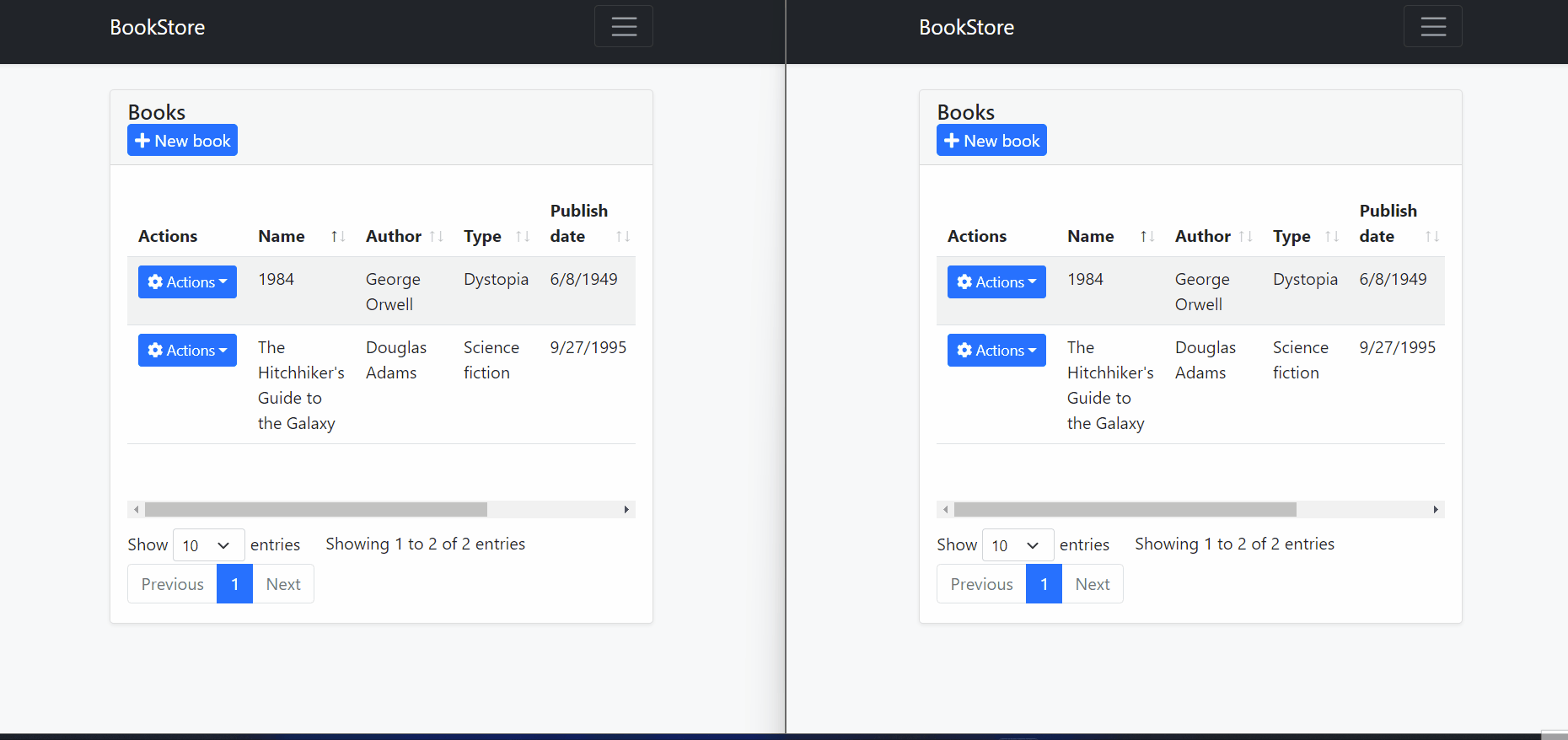
Task: Open the hamburger menu in right pane
Action: click(1432, 27)
